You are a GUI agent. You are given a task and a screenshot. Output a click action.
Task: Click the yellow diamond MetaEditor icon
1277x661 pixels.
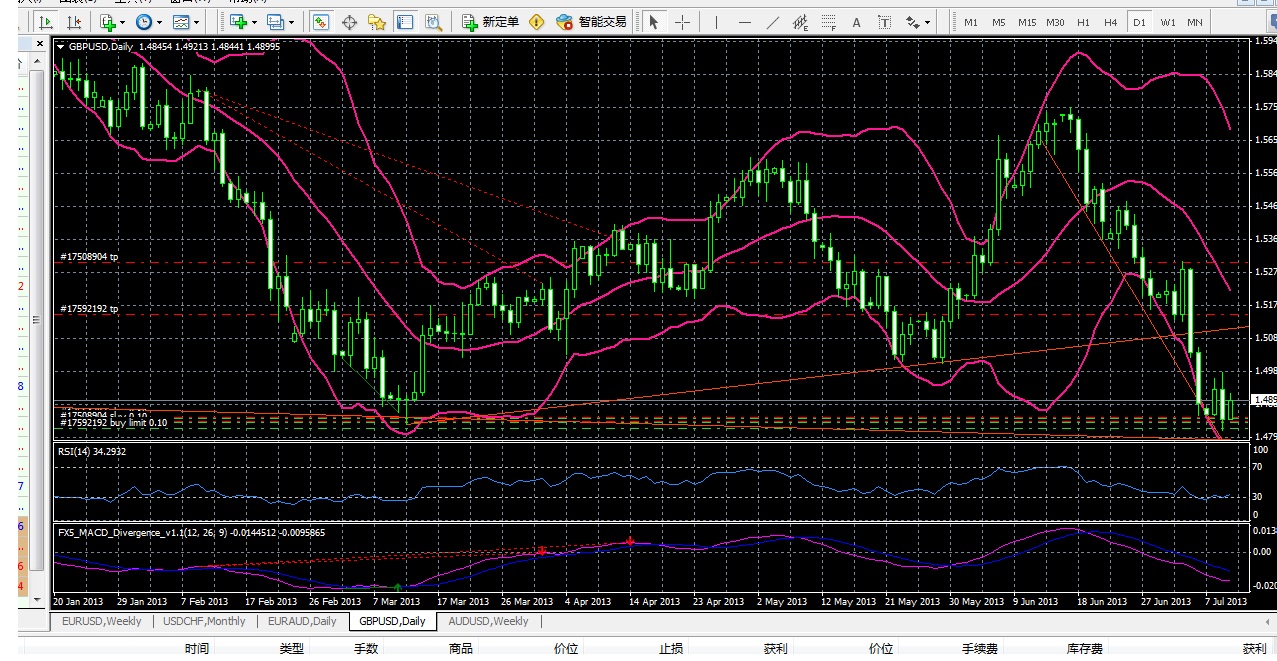click(536, 22)
